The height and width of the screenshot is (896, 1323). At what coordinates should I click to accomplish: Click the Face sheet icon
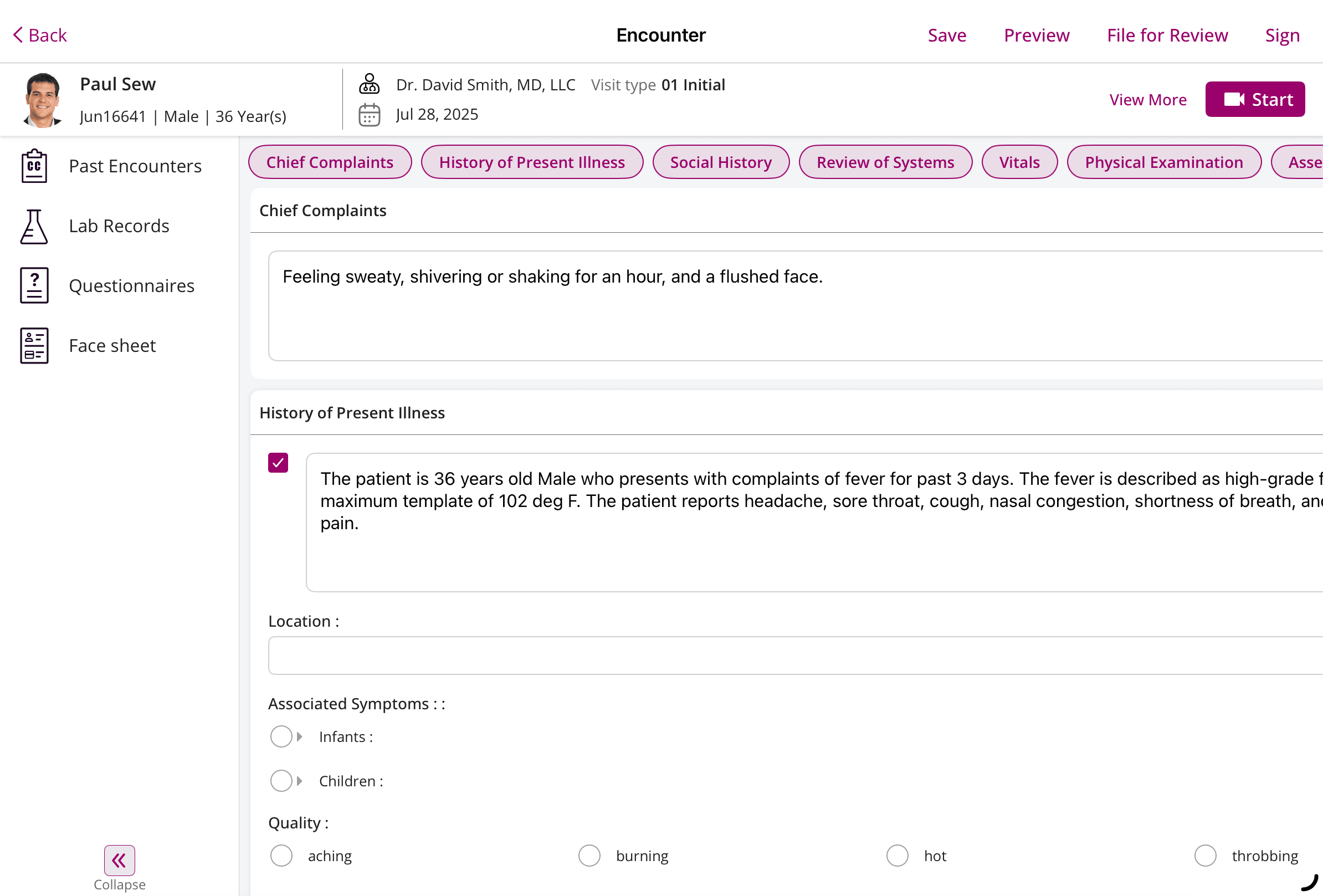pyautogui.click(x=34, y=346)
